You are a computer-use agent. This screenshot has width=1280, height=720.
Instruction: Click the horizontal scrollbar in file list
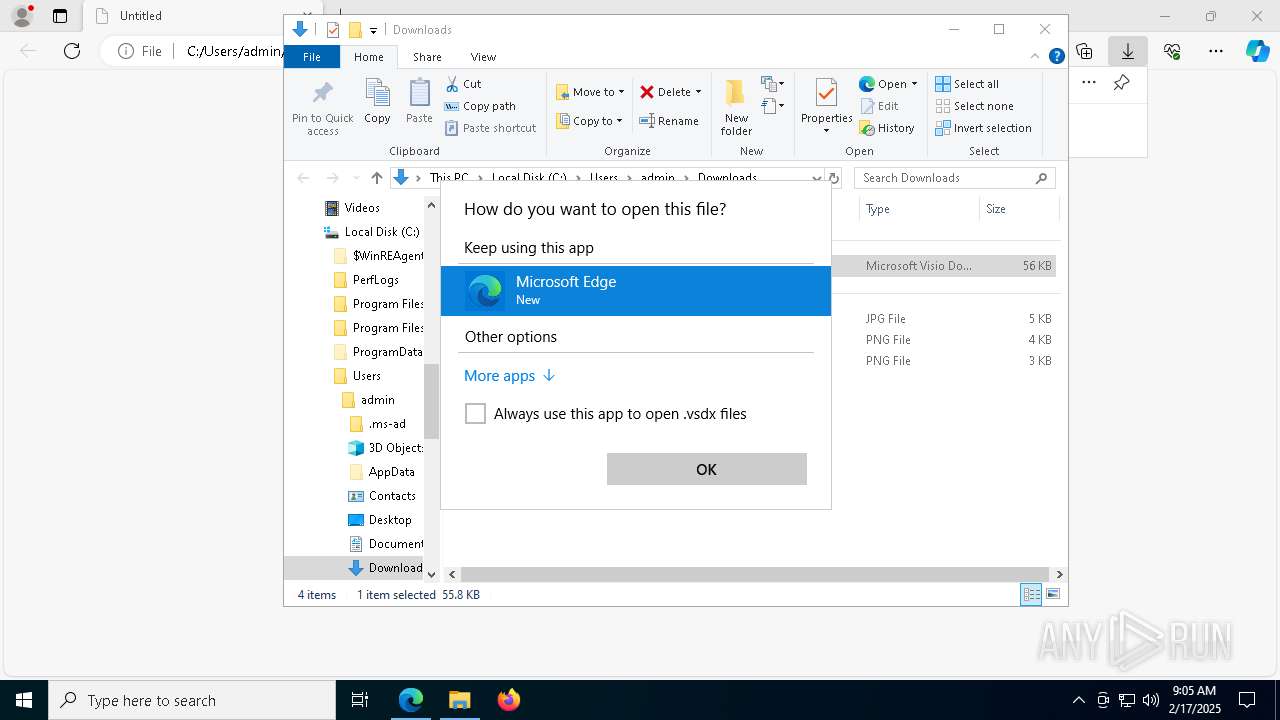point(755,575)
